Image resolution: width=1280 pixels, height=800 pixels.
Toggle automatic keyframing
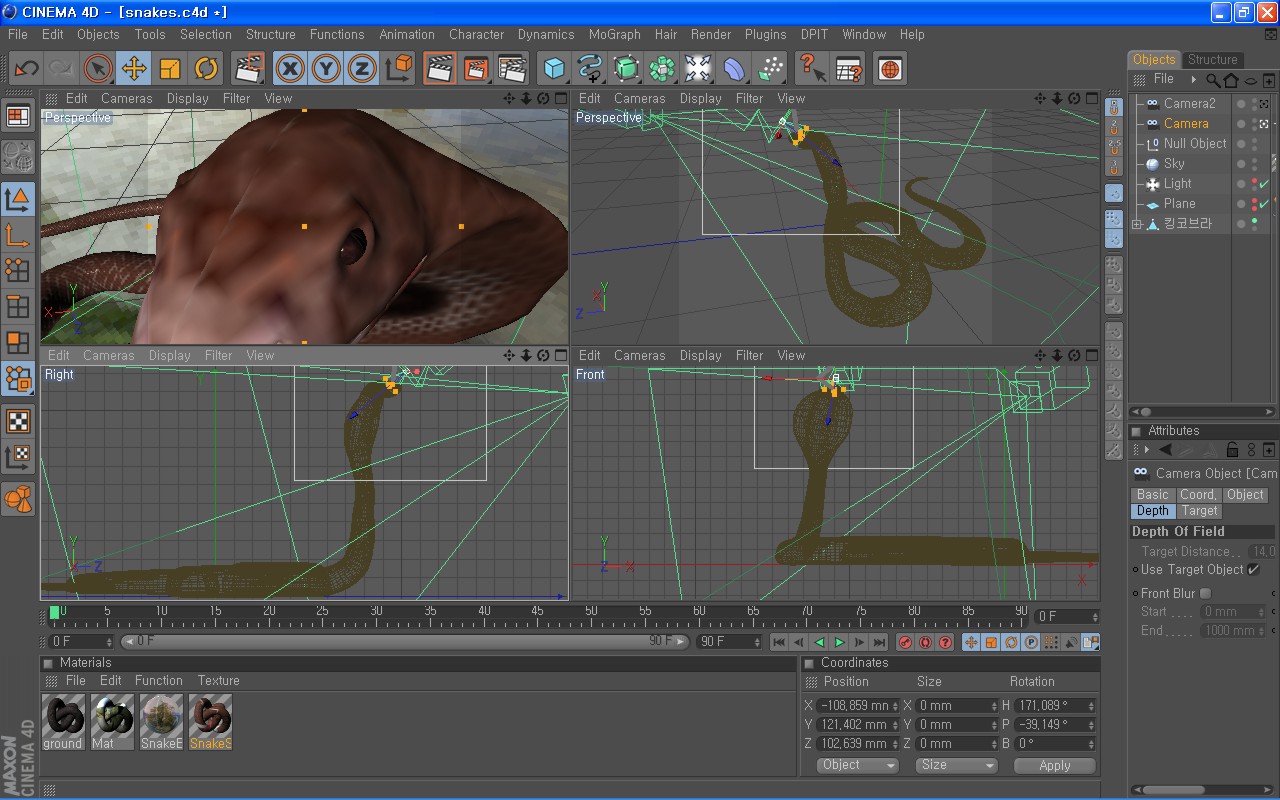pos(925,642)
